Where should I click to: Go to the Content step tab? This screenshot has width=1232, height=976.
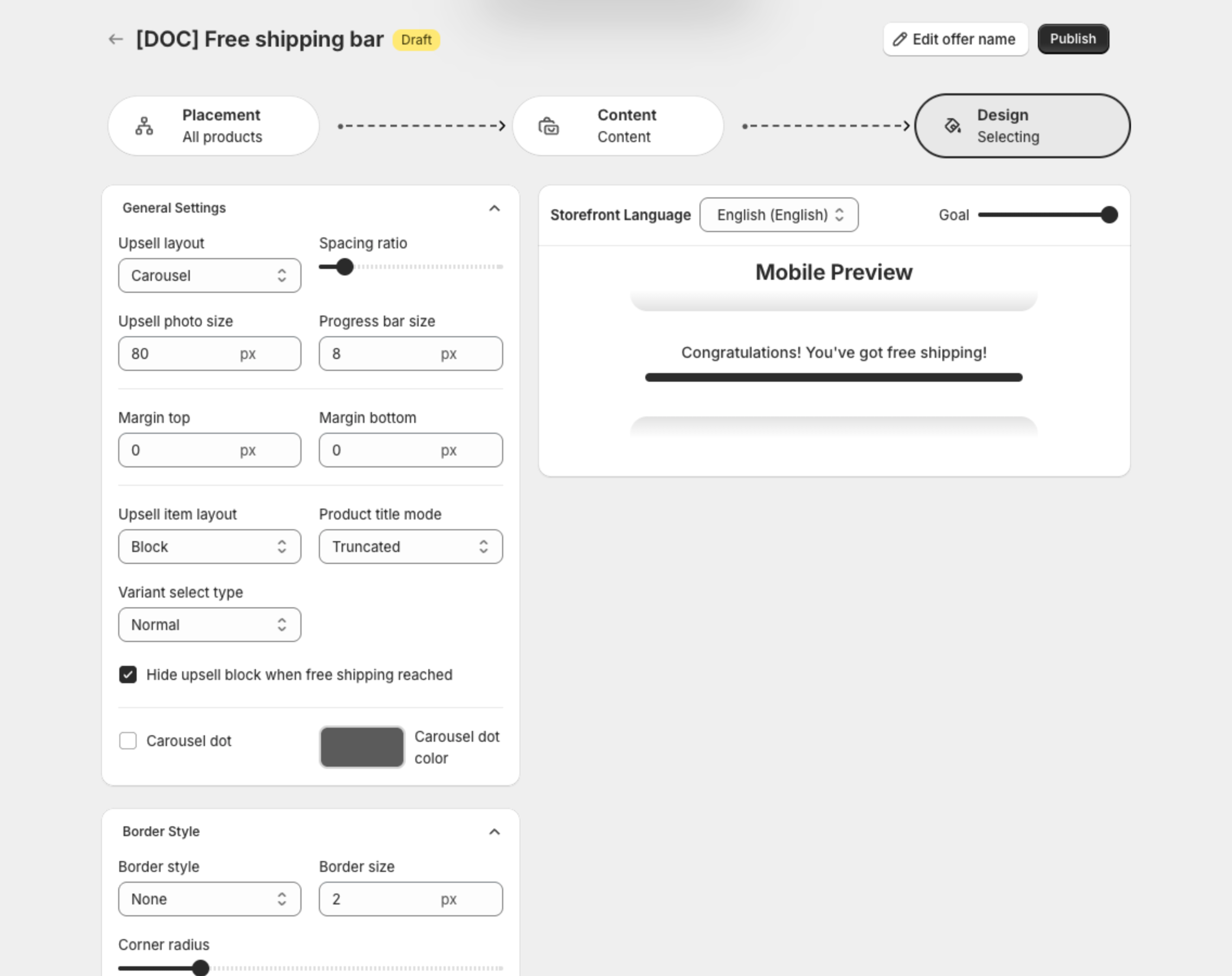coord(618,126)
